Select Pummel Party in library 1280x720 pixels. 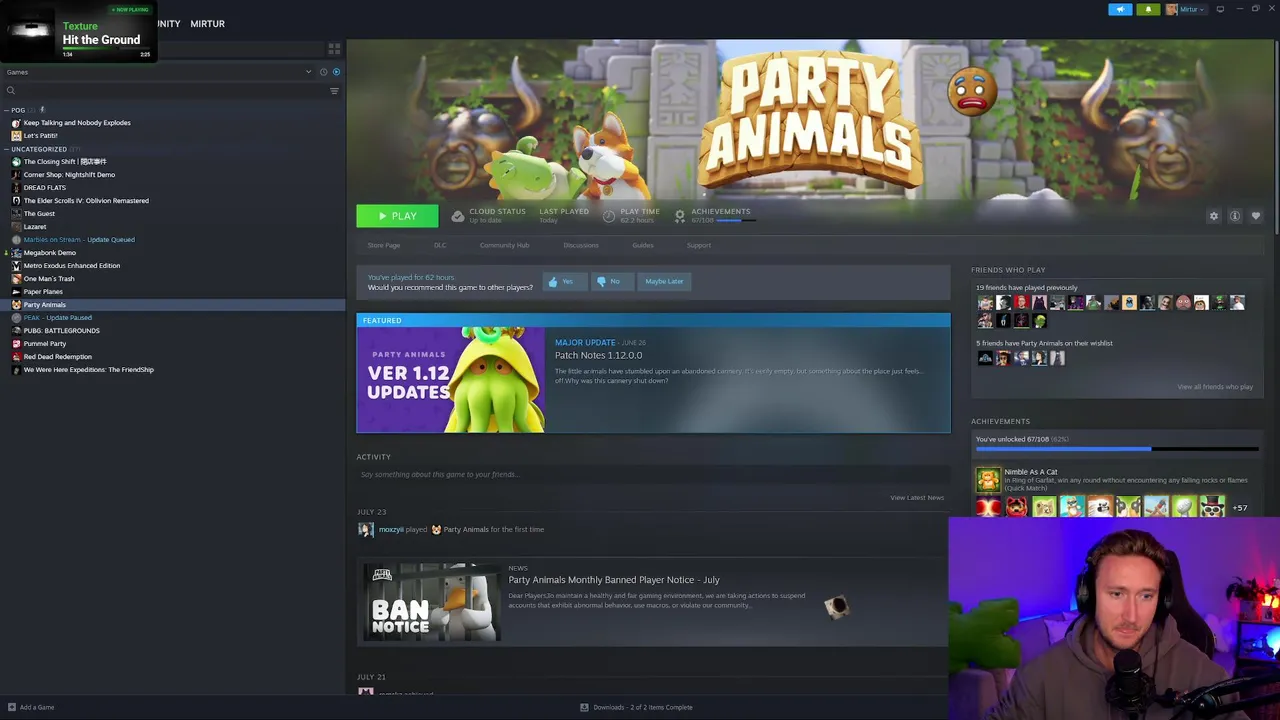point(44,344)
